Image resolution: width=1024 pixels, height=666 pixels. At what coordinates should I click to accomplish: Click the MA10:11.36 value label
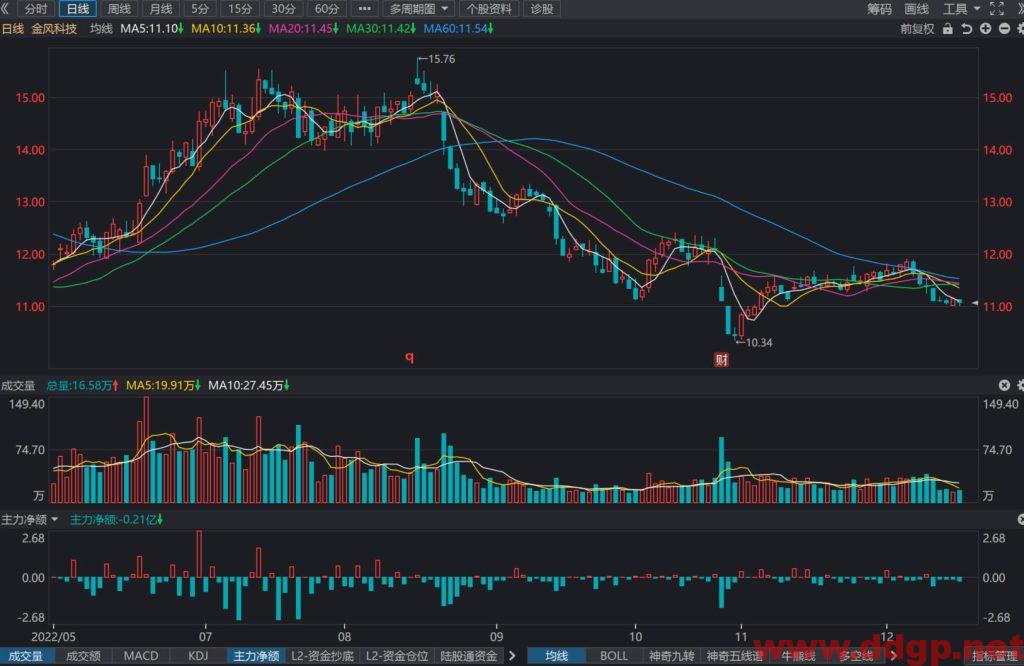coord(226,29)
